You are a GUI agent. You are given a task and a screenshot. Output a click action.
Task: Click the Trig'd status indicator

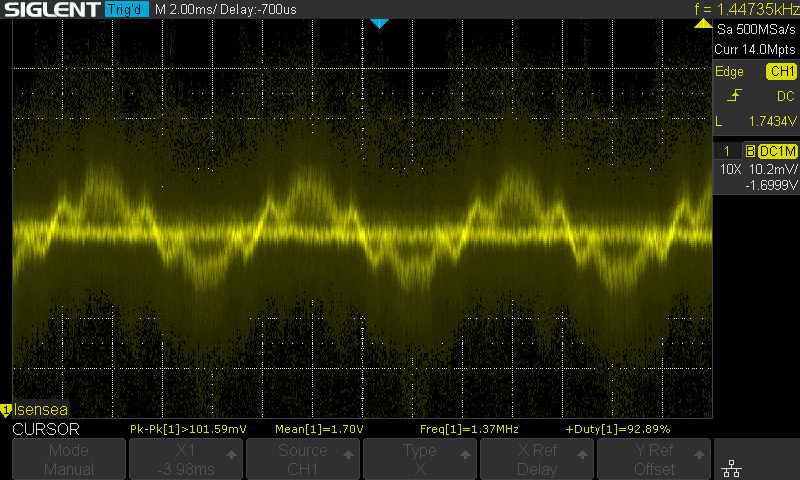click(x=127, y=9)
